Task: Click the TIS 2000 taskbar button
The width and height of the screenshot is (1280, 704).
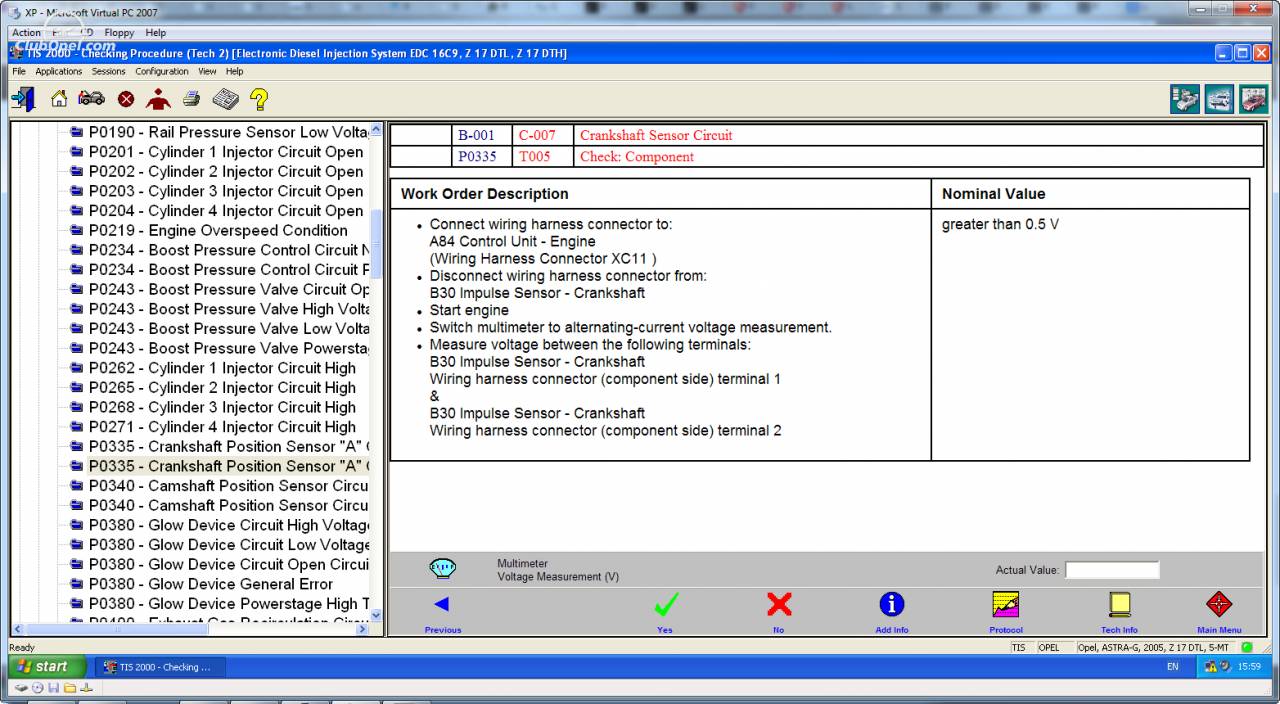Action: tap(160, 667)
